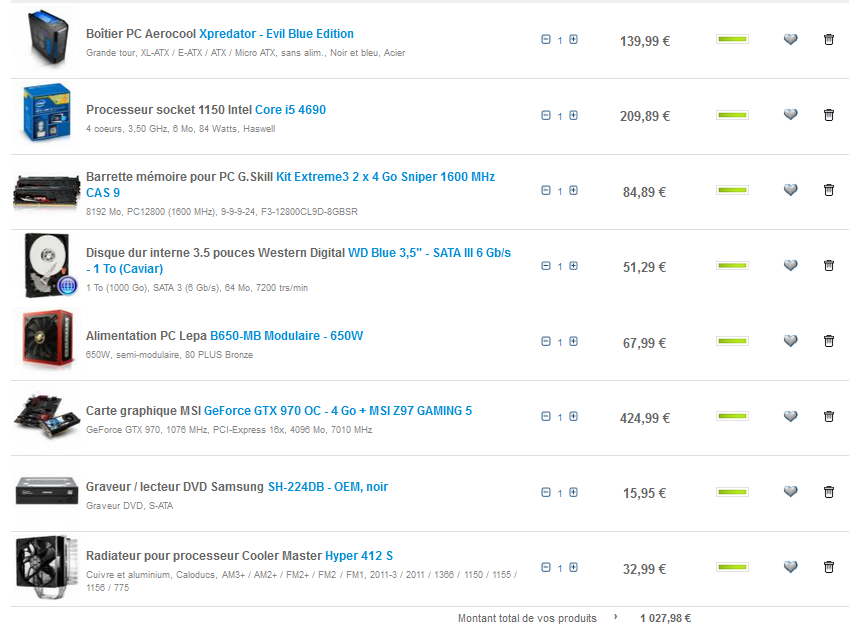The width and height of the screenshot is (865, 629).
Task: Click '650W, semi-modulaire, 80 PLUS Bronze' description
Action: 169,355
